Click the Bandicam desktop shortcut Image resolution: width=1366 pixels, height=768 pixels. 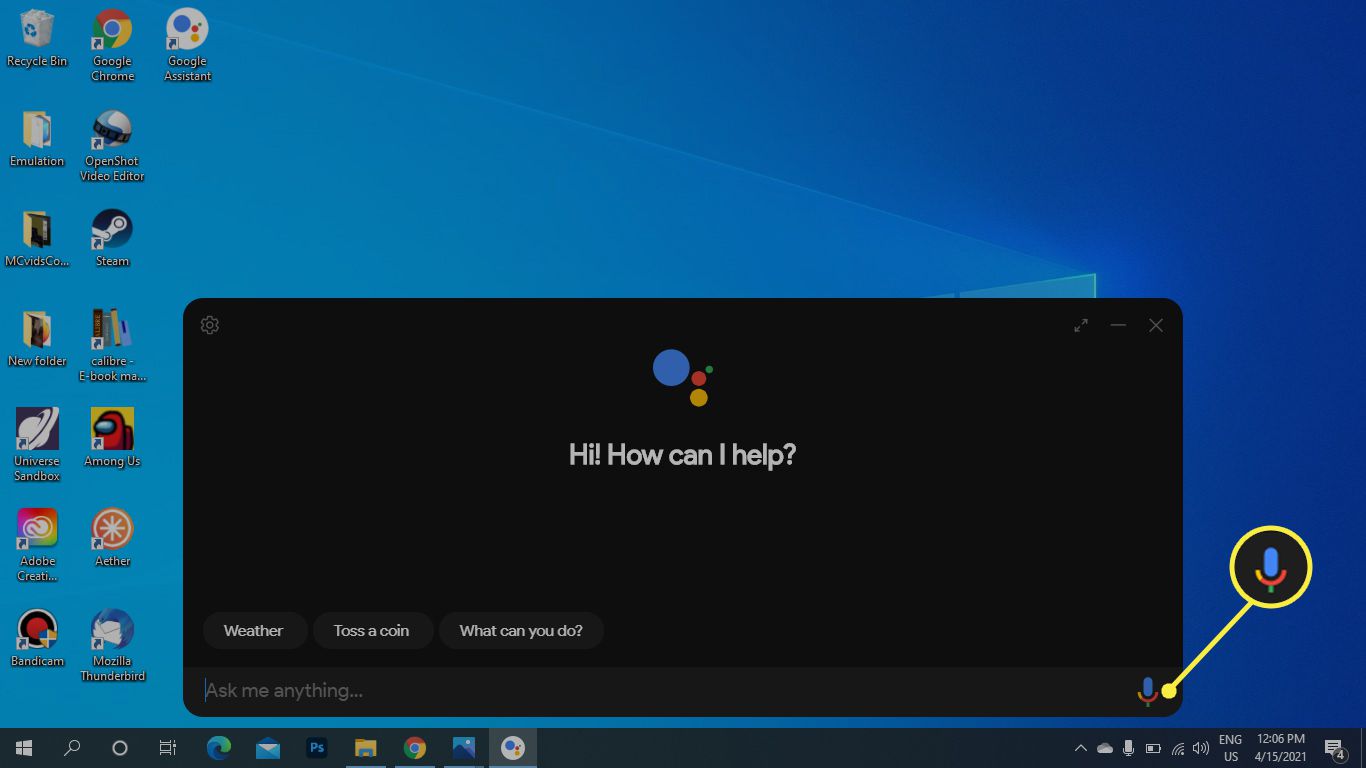37,638
